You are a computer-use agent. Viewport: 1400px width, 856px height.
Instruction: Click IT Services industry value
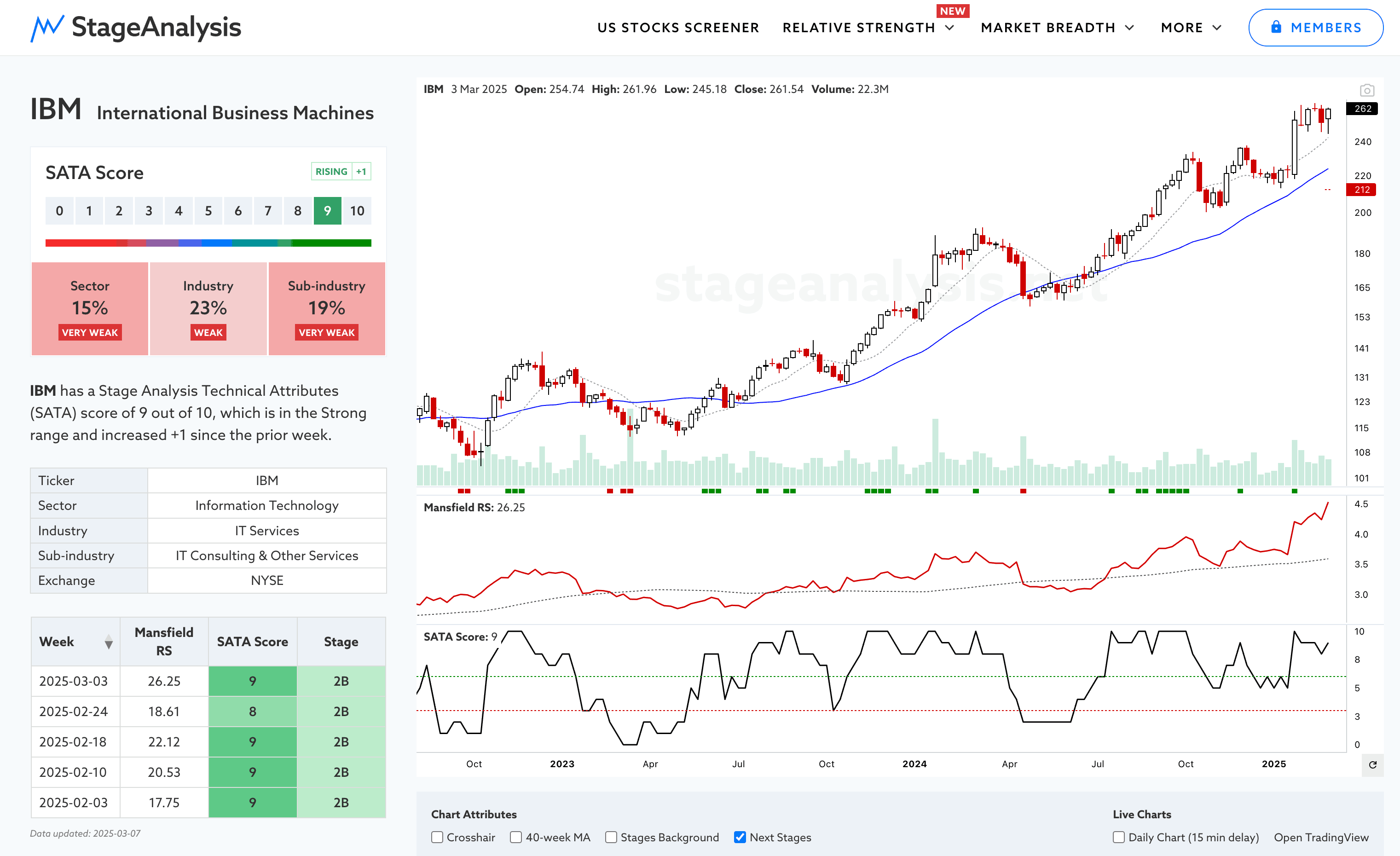[x=267, y=531]
